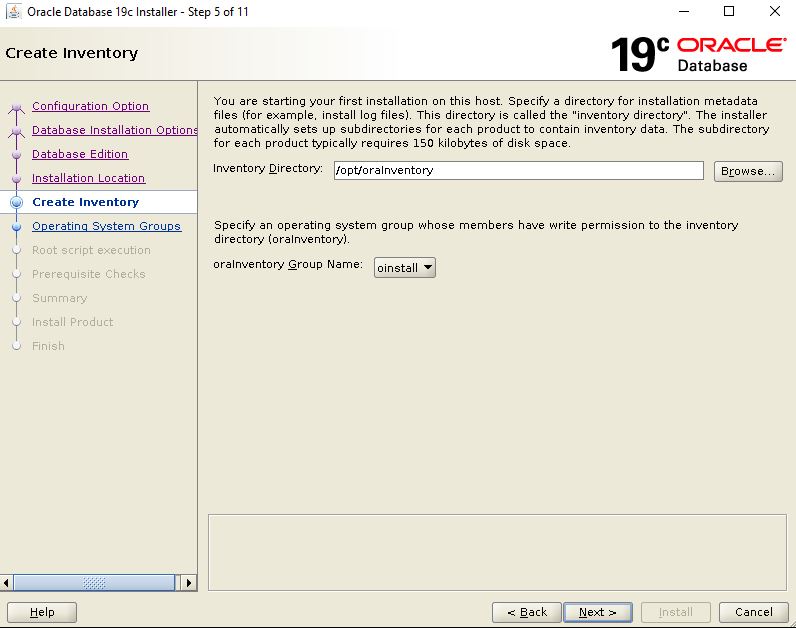The height and width of the screenshot is (628, 796).
Task: Click the sidebar scroll right arrow
Action: pyautogui.click(x=189, y=582)
